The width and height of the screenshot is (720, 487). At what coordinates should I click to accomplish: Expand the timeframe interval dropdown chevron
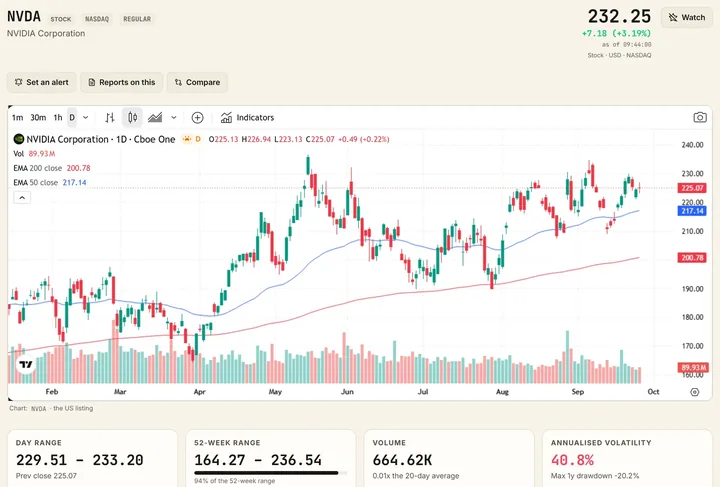85,118
